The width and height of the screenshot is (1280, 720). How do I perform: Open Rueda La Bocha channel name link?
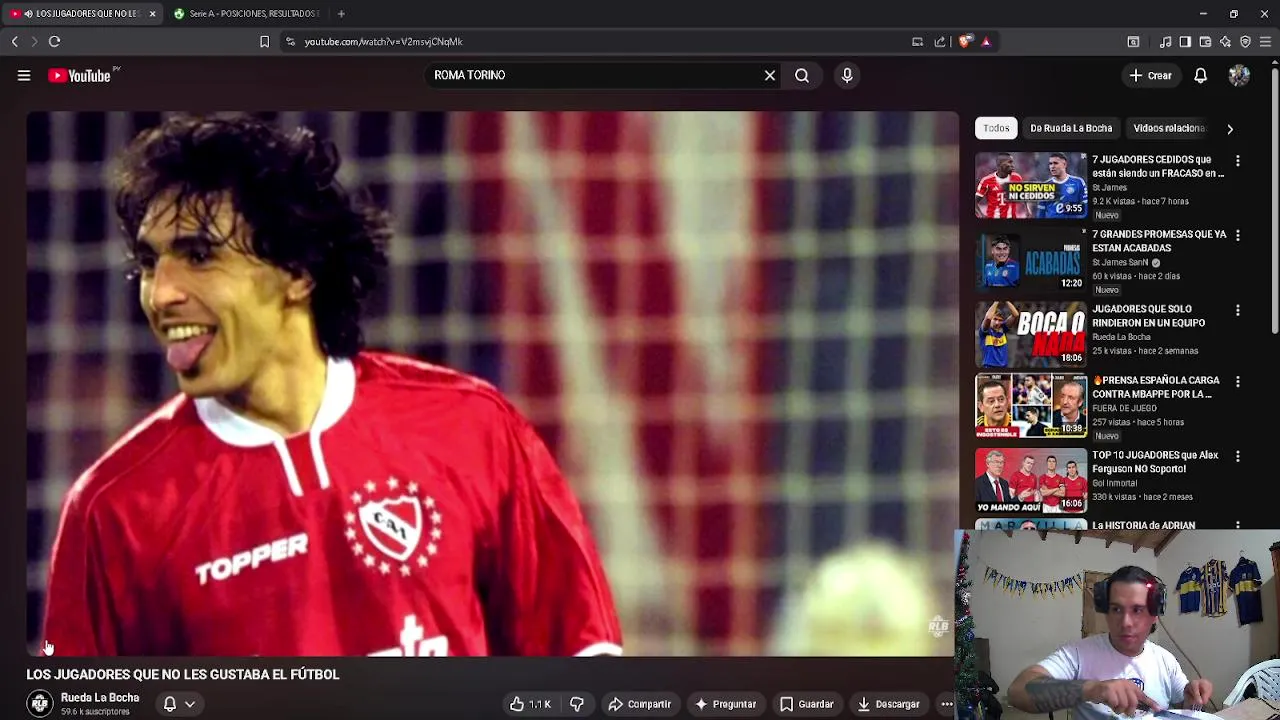pos(100,698)
